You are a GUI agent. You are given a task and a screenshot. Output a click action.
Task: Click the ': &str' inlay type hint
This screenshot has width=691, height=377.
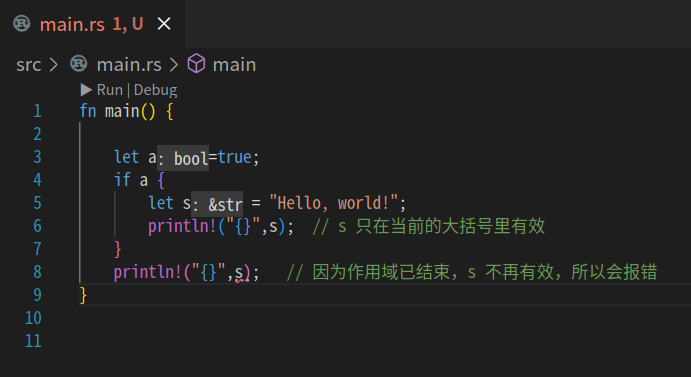click(x=217, y=204)
